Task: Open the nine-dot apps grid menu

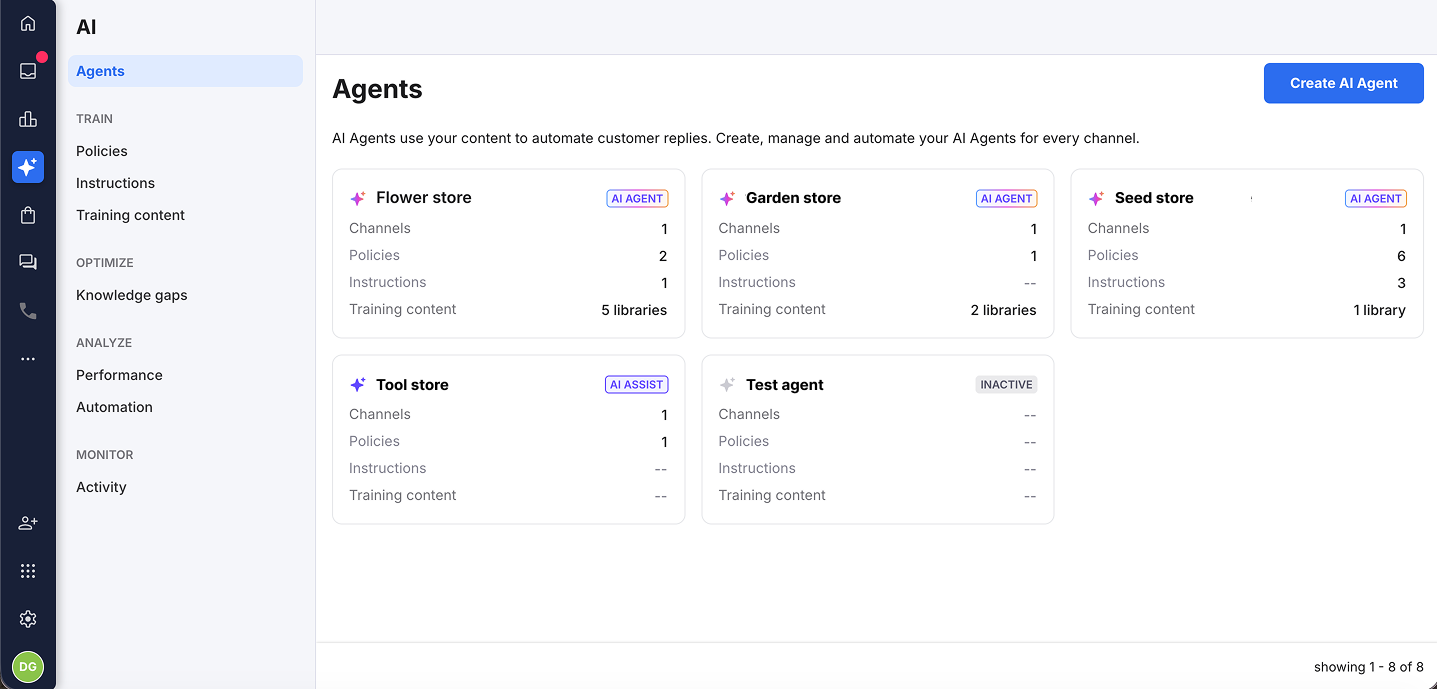Action: (28, 571)
